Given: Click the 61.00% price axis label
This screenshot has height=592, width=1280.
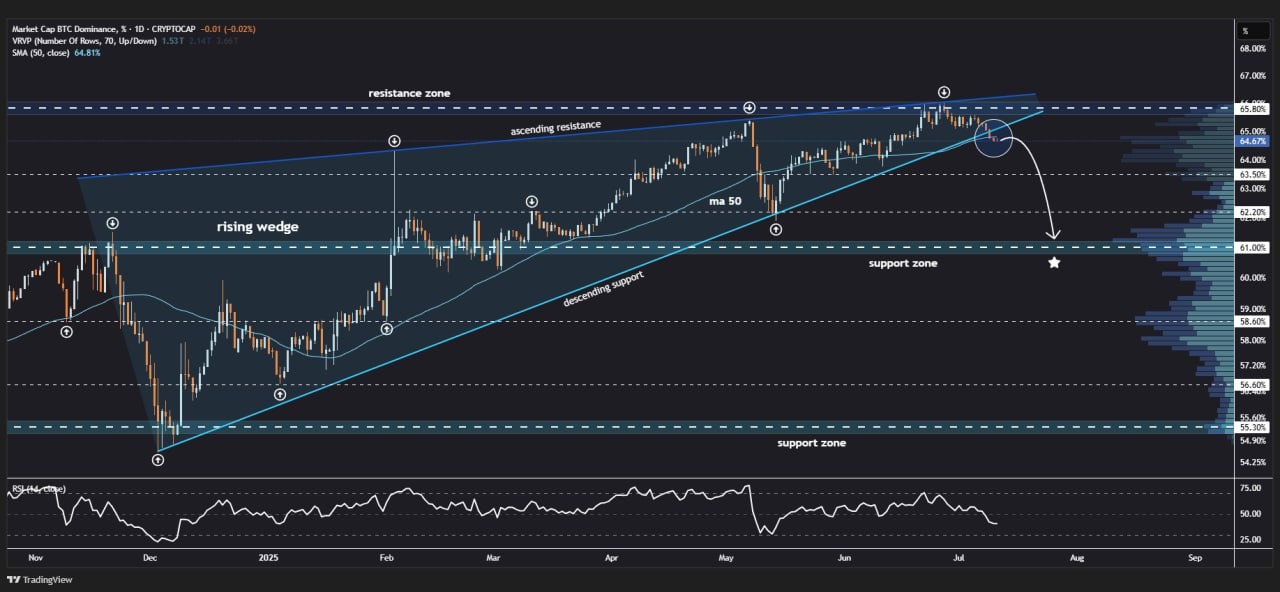Looking at the screenshot, I should [1253, 247].
